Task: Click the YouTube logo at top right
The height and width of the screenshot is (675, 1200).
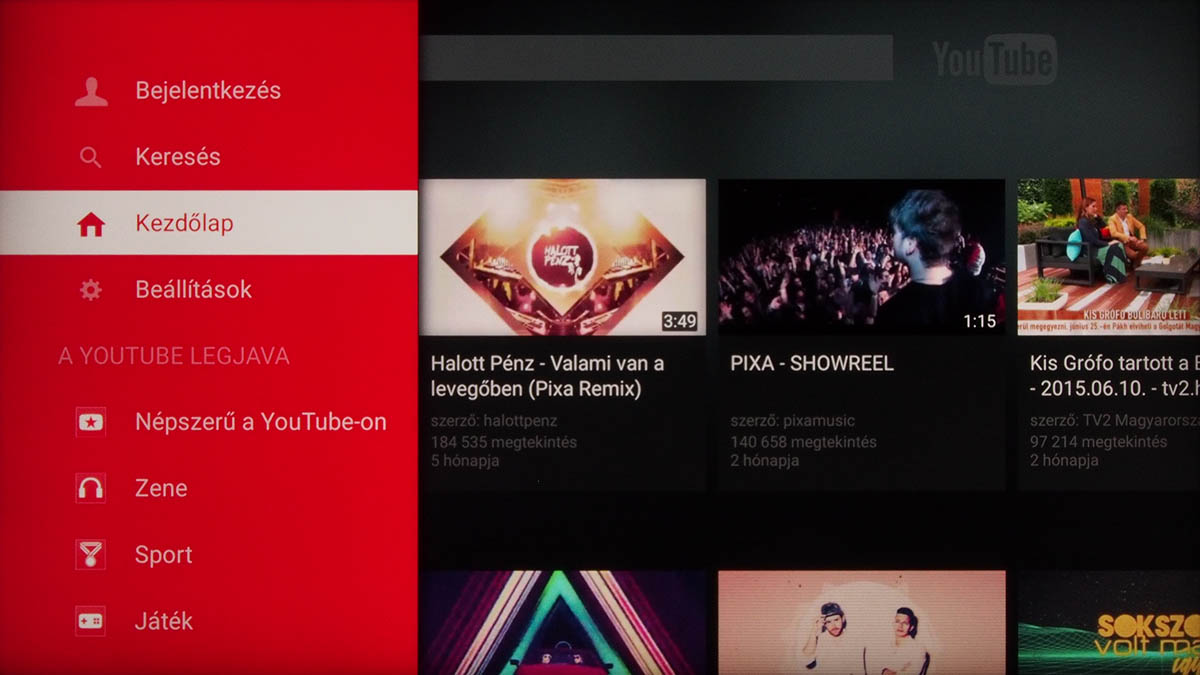Action: (994, 59)
